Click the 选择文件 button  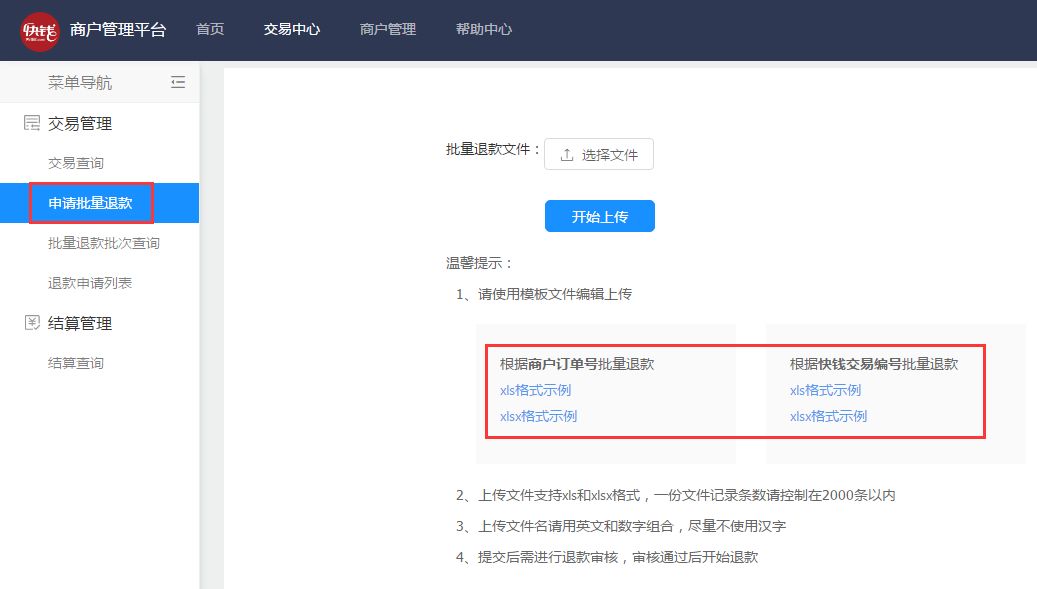[599, 154]
